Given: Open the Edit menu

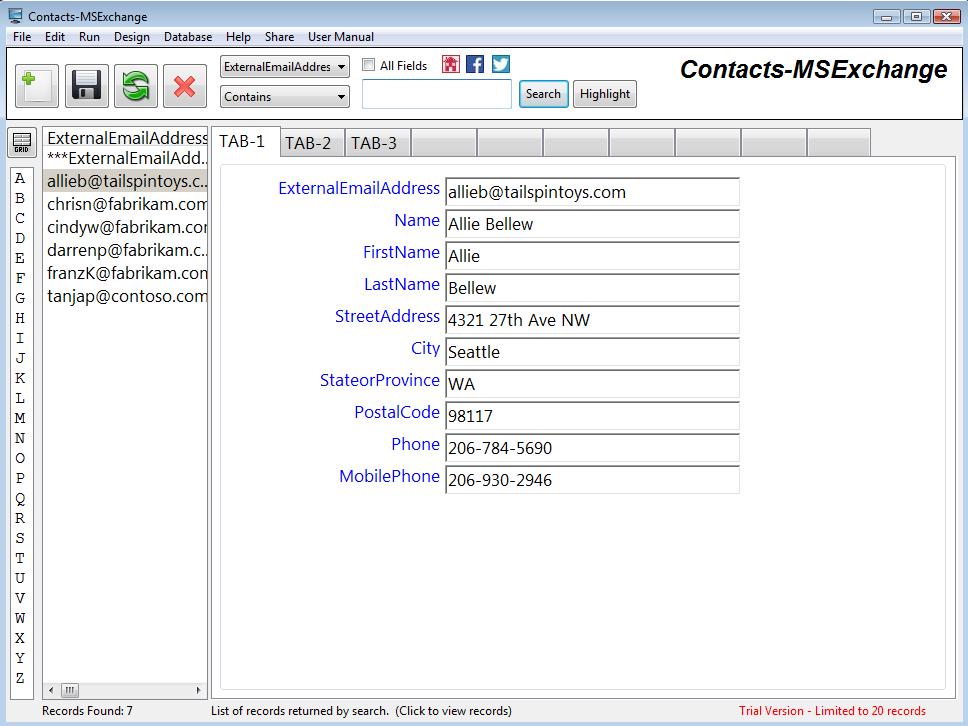Looking at the screenshot, I should click(x=54, y=37).
